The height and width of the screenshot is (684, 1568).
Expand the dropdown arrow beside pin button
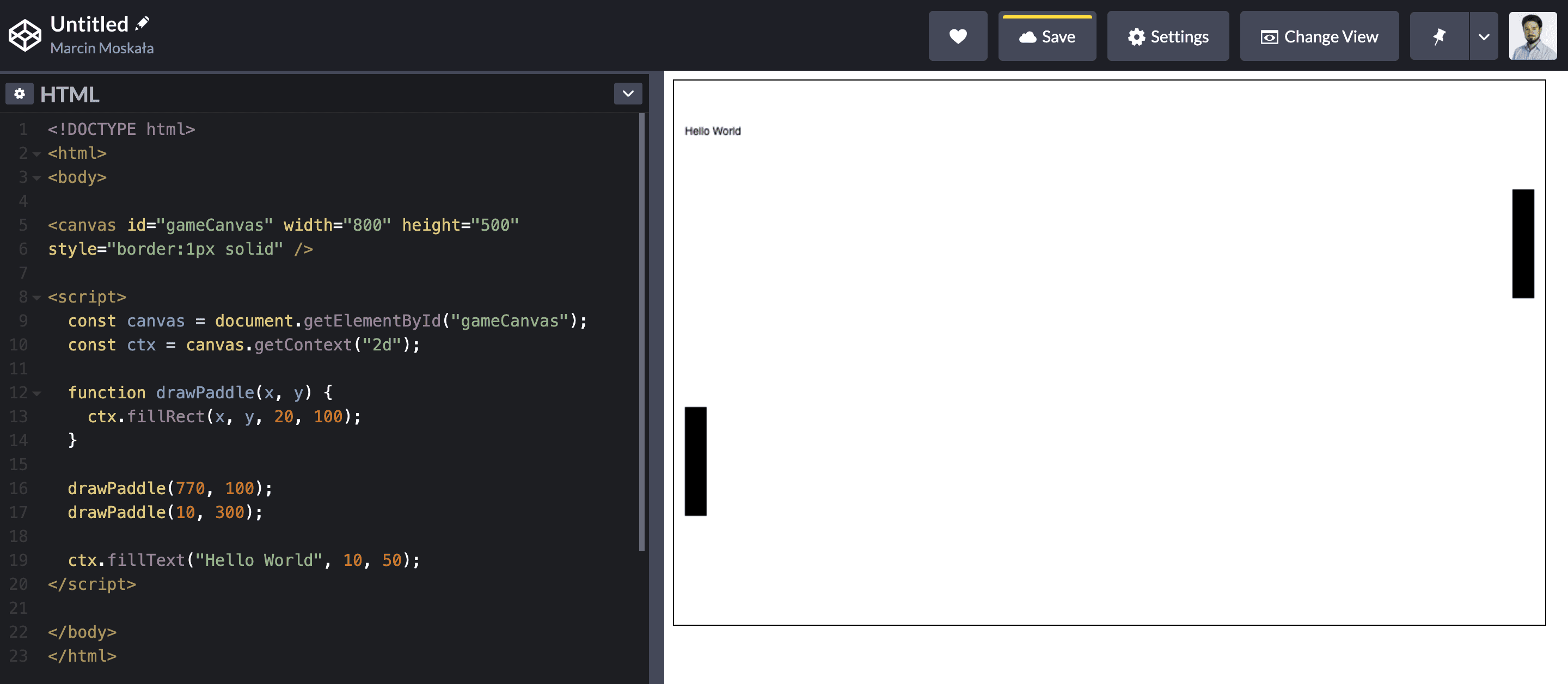1484,36
